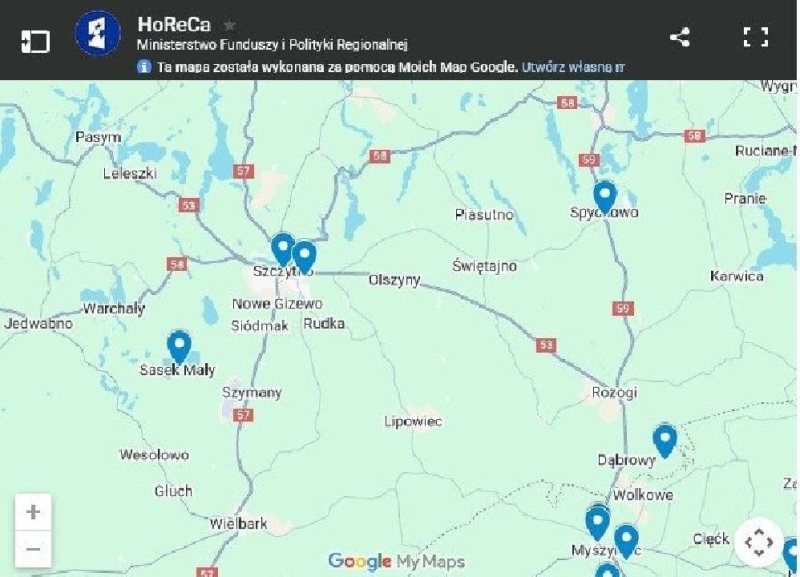Click the Rozogi town label
This screenshot has width=800, height=577.
coord(614,392)
